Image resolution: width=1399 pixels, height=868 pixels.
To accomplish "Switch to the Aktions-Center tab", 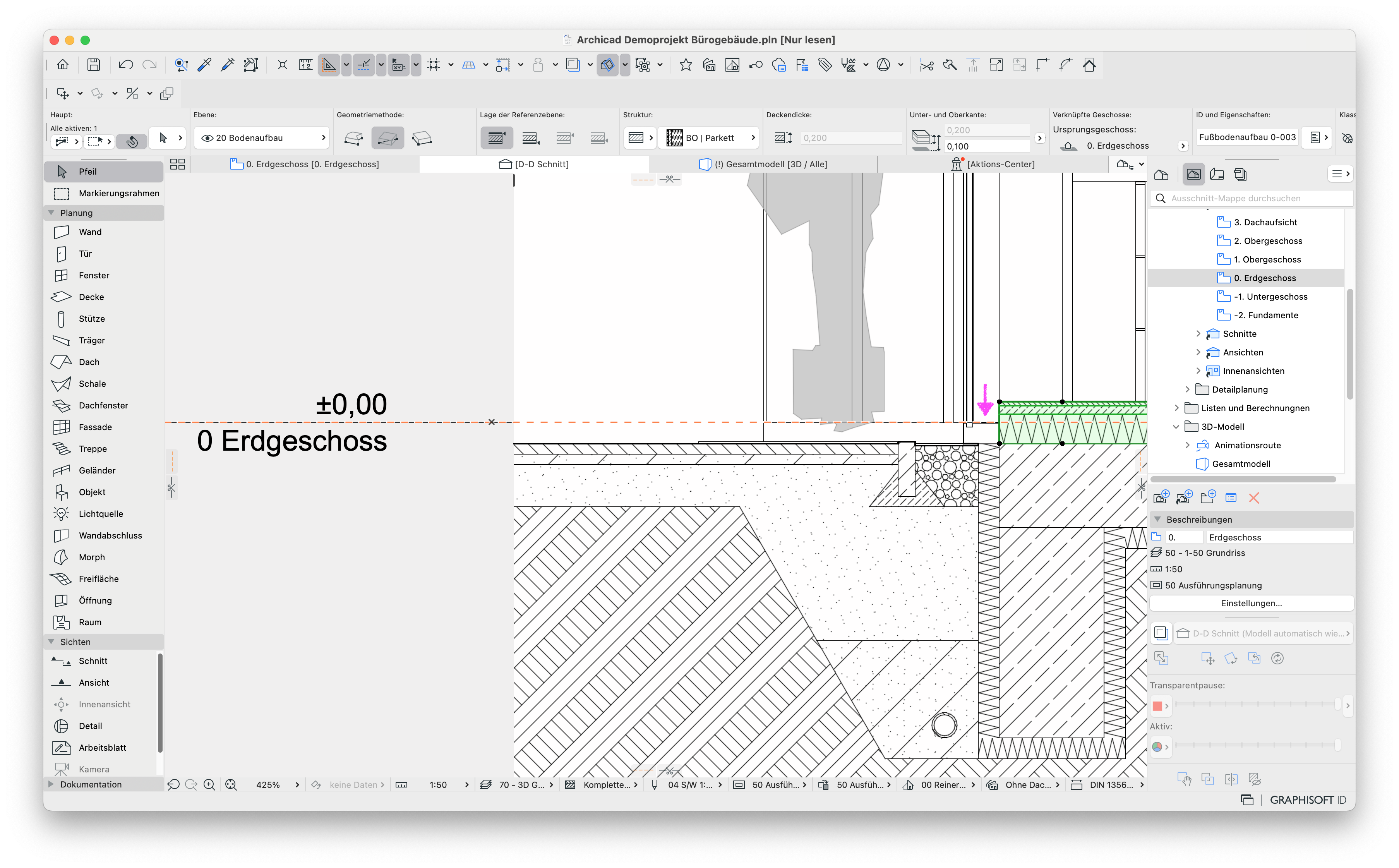I will pos(993,165).
